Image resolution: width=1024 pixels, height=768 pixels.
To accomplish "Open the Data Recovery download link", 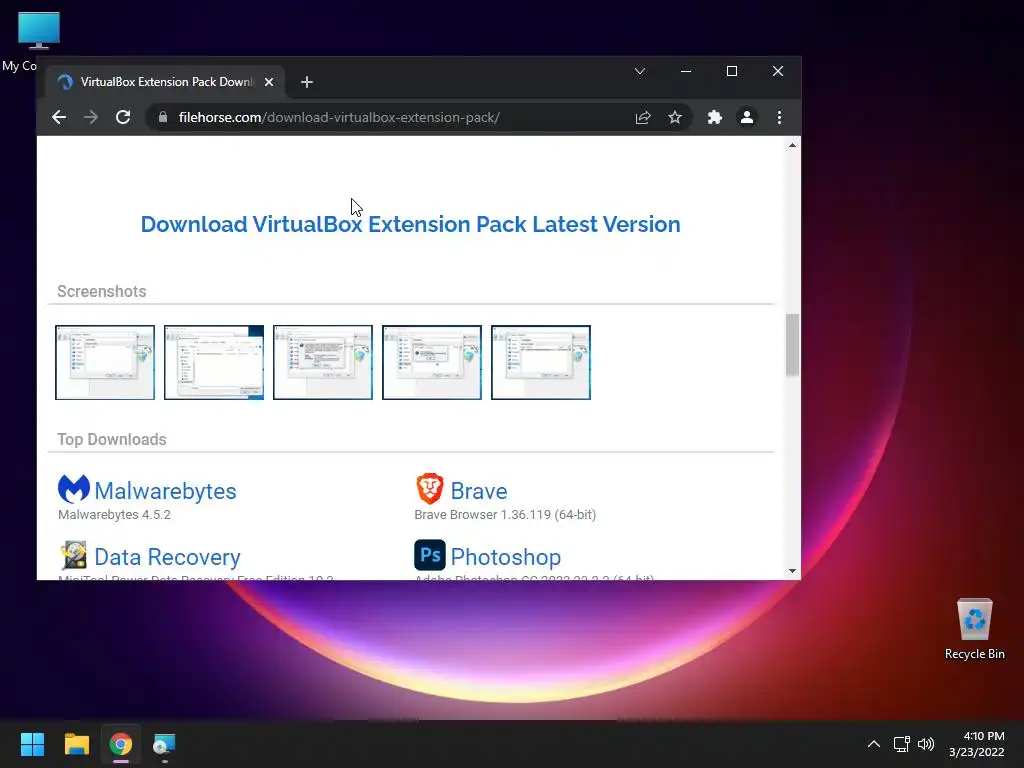I will click(167, 557).
